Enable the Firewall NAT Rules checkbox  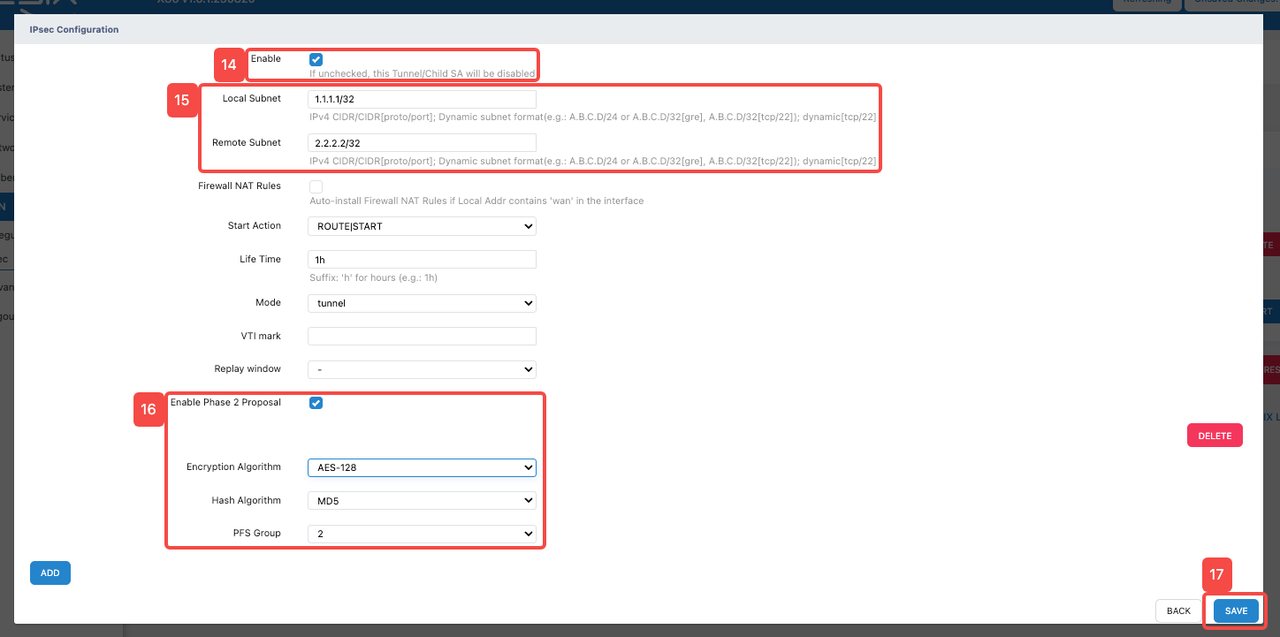(316, 187)
